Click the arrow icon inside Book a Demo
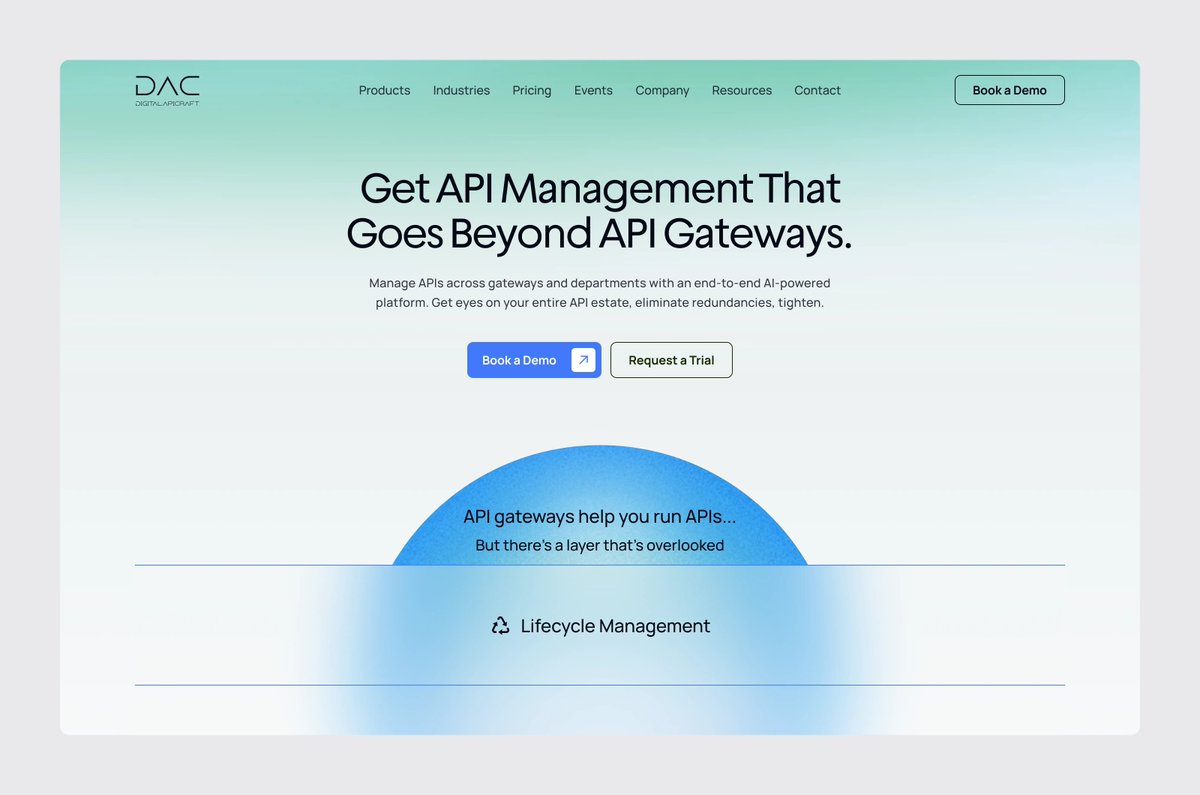Screen dimensions: 1200x795 click(583, 360)
